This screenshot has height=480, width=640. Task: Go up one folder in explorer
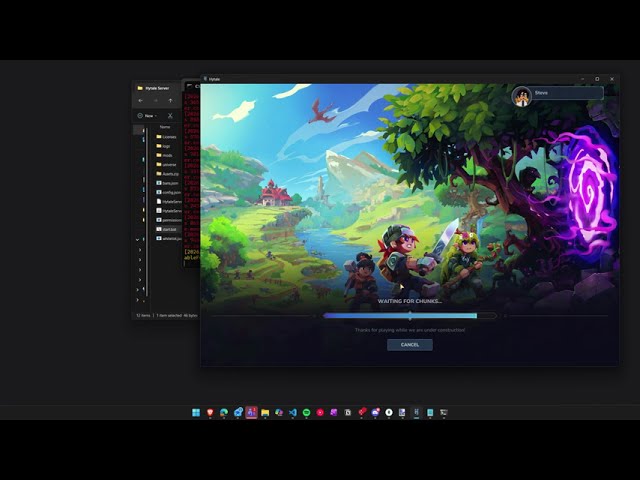(x=170, y=101)
